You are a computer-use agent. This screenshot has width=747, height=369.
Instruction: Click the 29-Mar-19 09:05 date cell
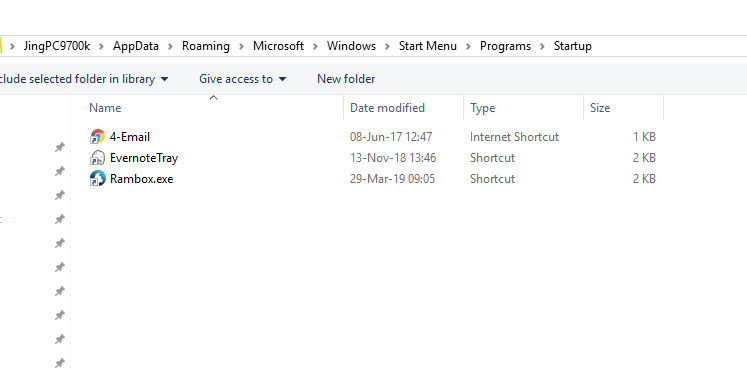pos(393,179)
